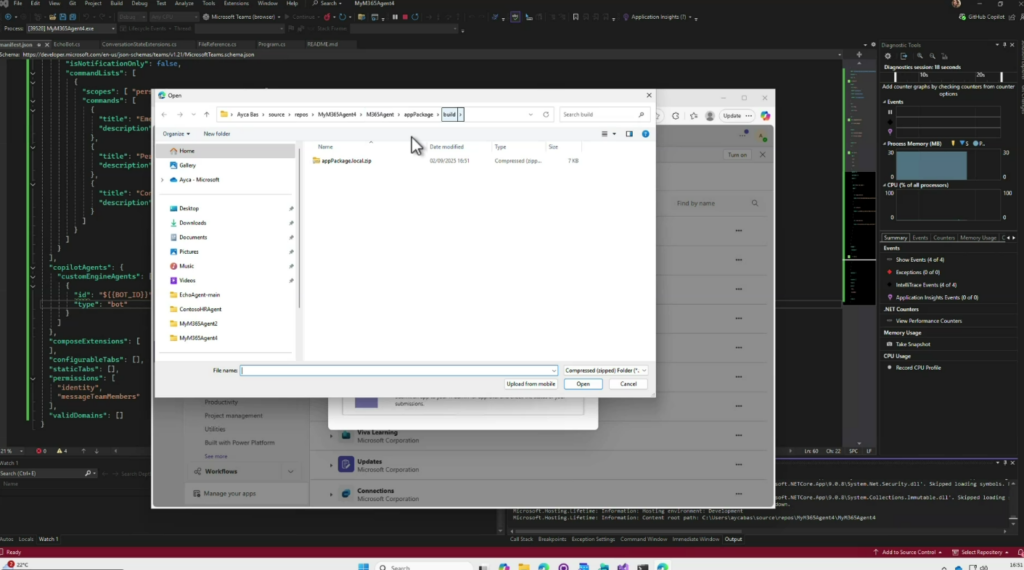1024x570 pixels.
Task: Click View Performance Counters link
Action: point(929,321)
